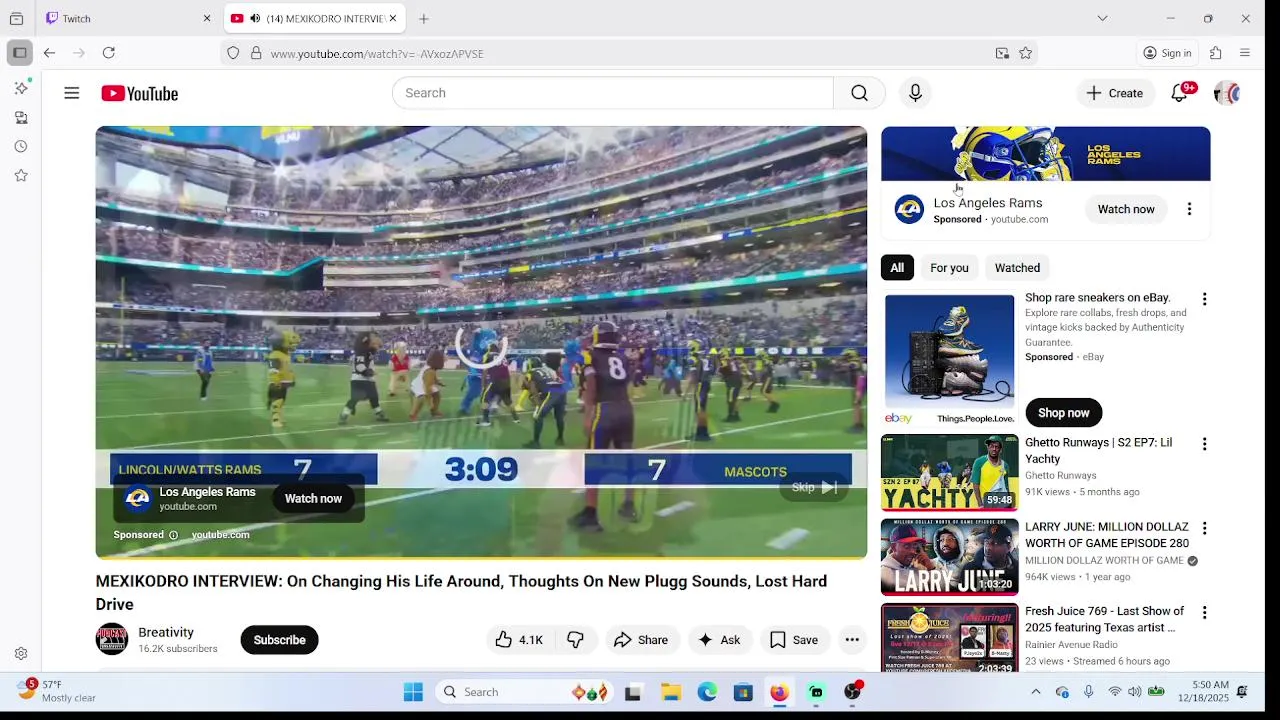Open sidebar settings gear icon

pos(21,654)
